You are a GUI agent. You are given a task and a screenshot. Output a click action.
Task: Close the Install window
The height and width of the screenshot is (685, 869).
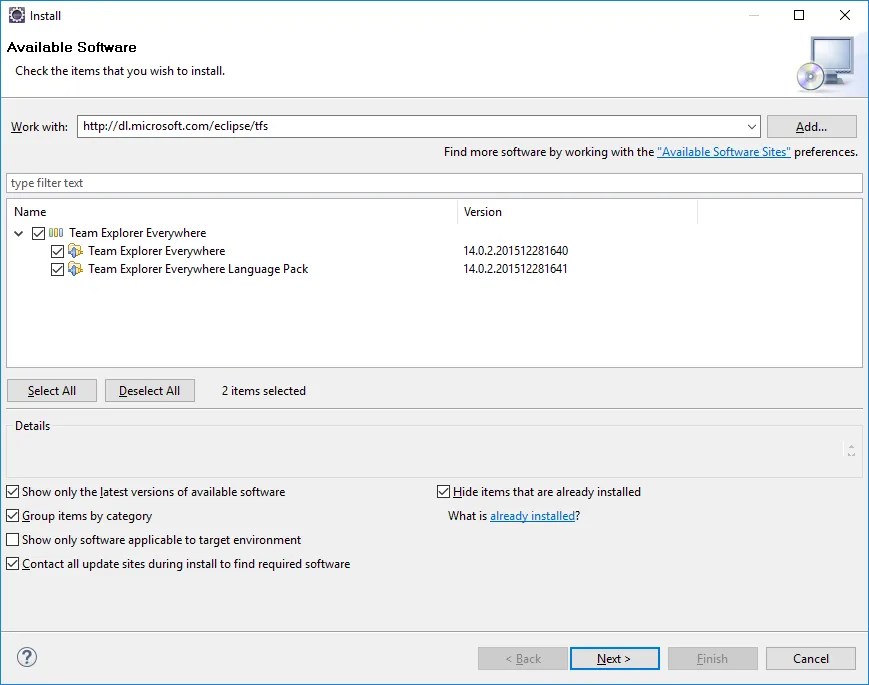tap(845, 15)
